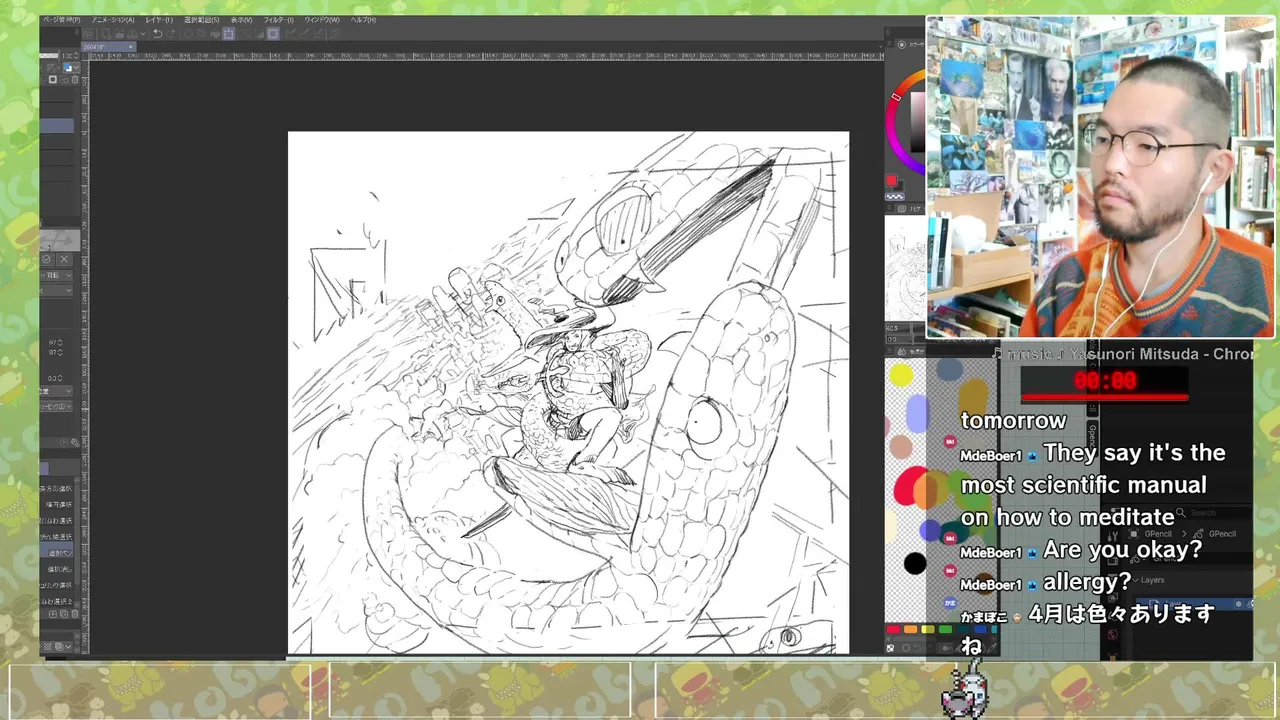This screenshot has height=720, width=1280.
Task: Select the red main color swatch under color wheel
Action: tap(892, 181)
